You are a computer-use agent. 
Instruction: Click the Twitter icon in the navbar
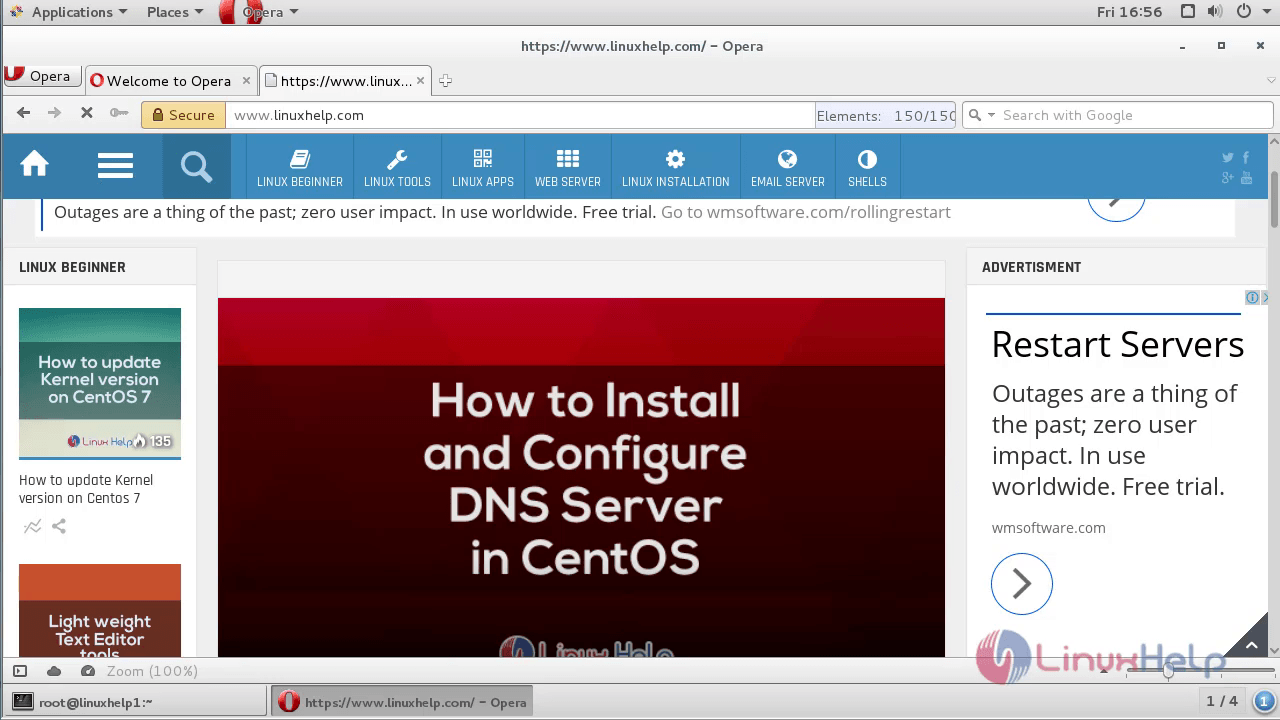point(1228,157)
